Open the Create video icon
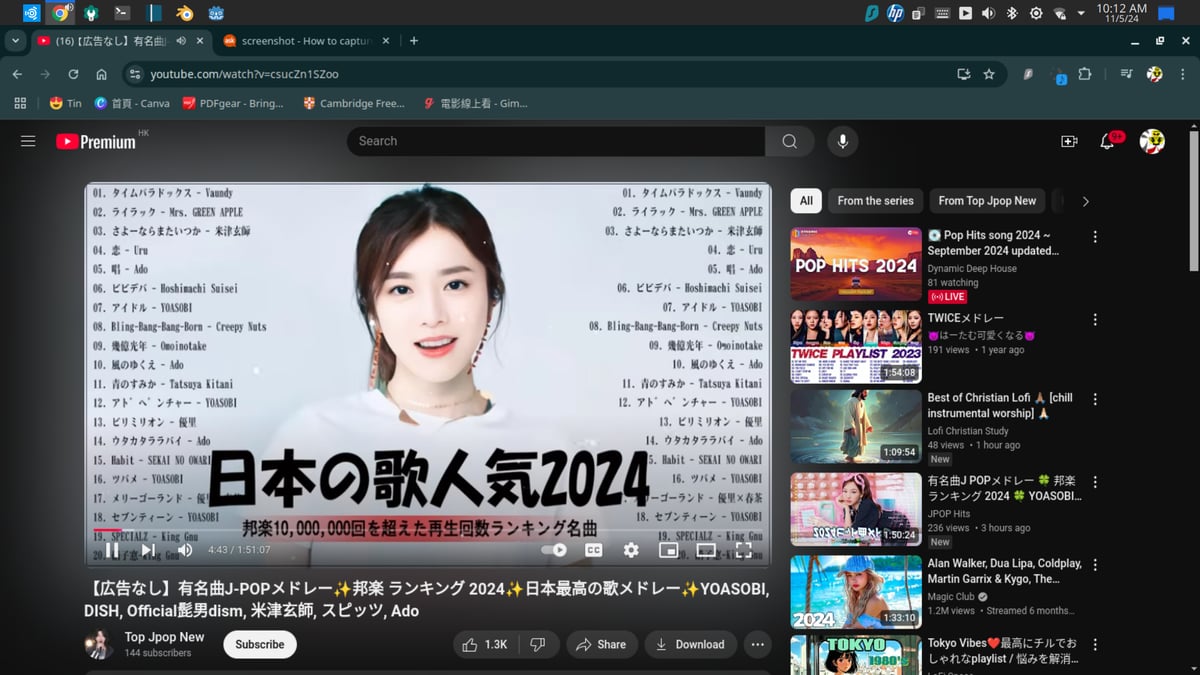 tap(1069, 141)
